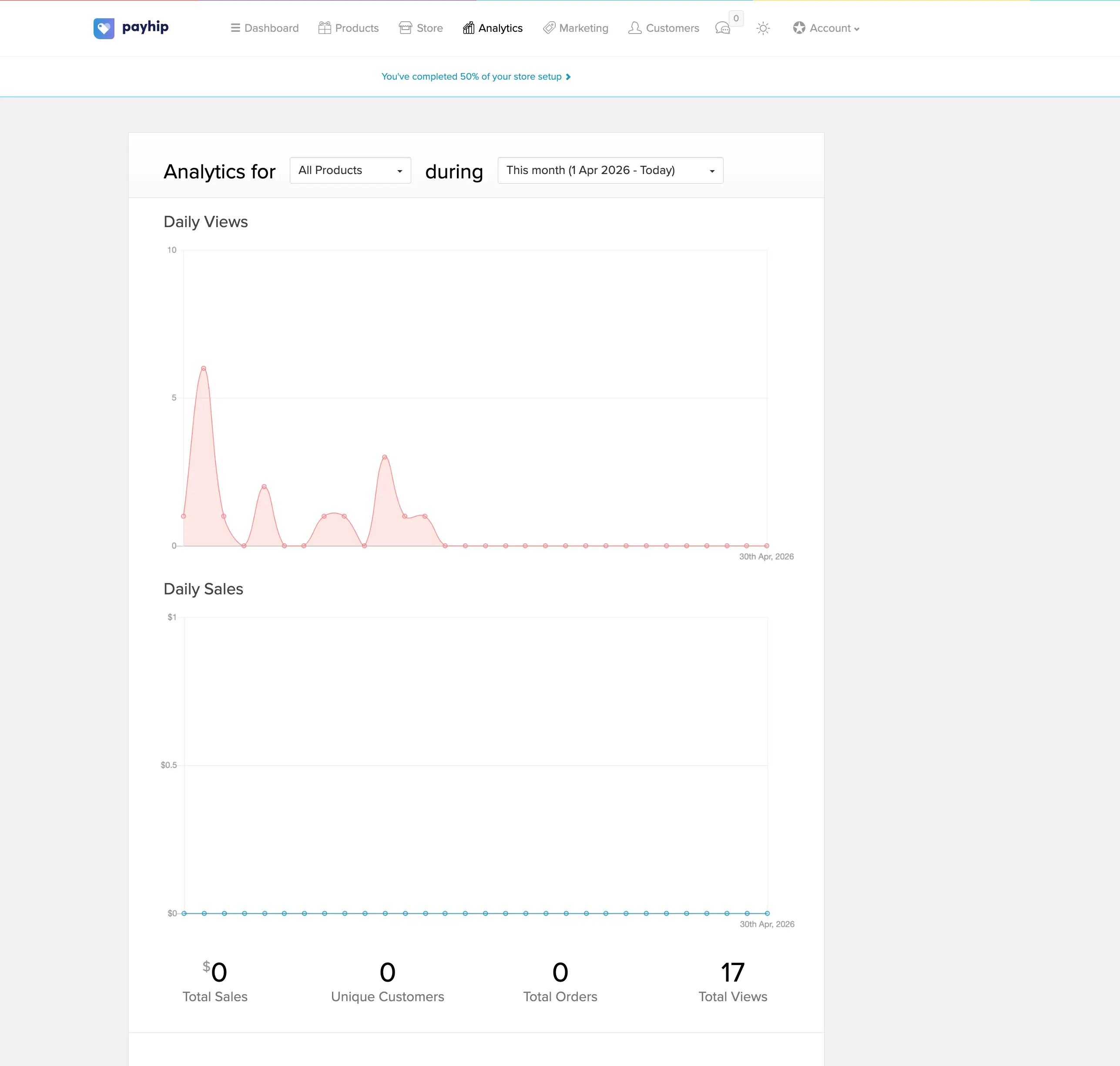Click the notification badge showing zero
This screenshot has height=1066, width=1120.
point(735,17)
